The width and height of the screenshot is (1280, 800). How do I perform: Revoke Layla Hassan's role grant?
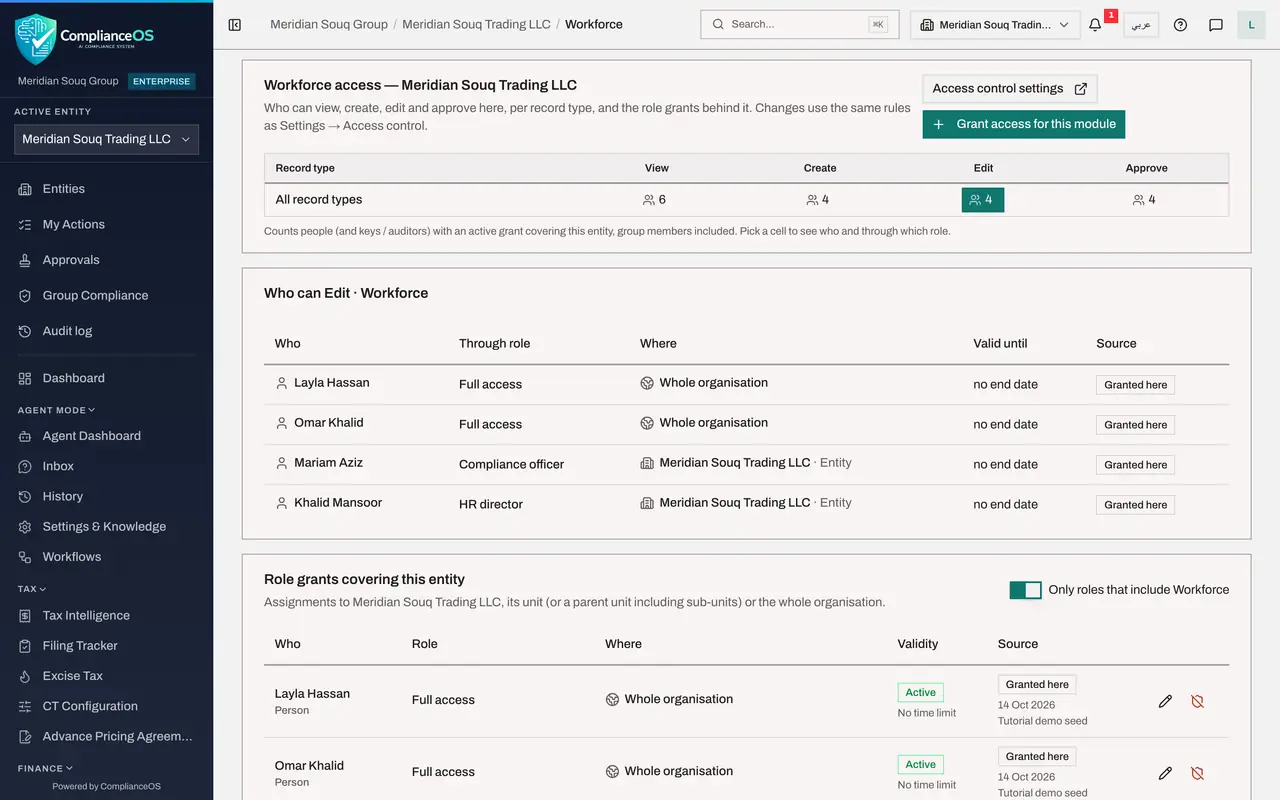[1197, 701]
